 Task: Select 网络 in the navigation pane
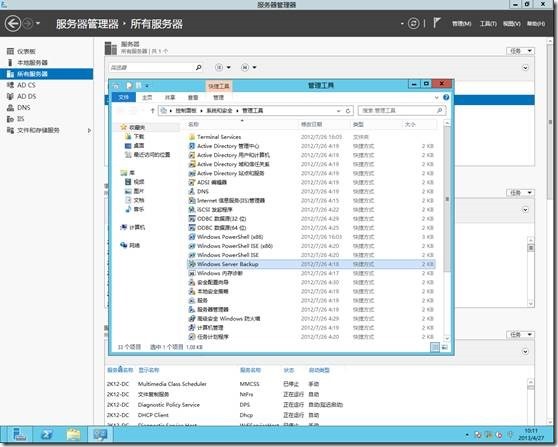(135, 246)
